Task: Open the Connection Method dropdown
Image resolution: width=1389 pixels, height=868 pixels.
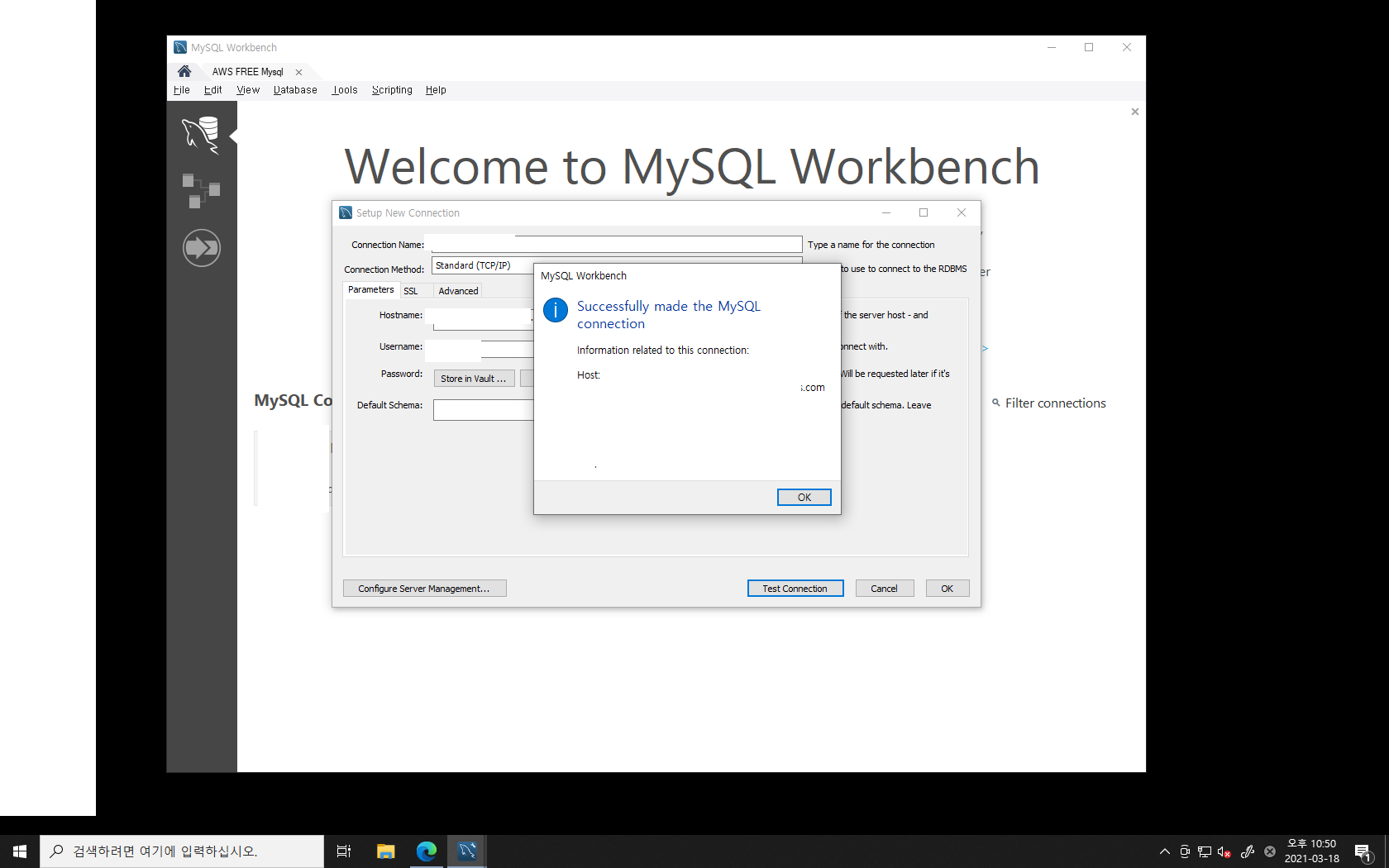Action: [x=617, y=265]
